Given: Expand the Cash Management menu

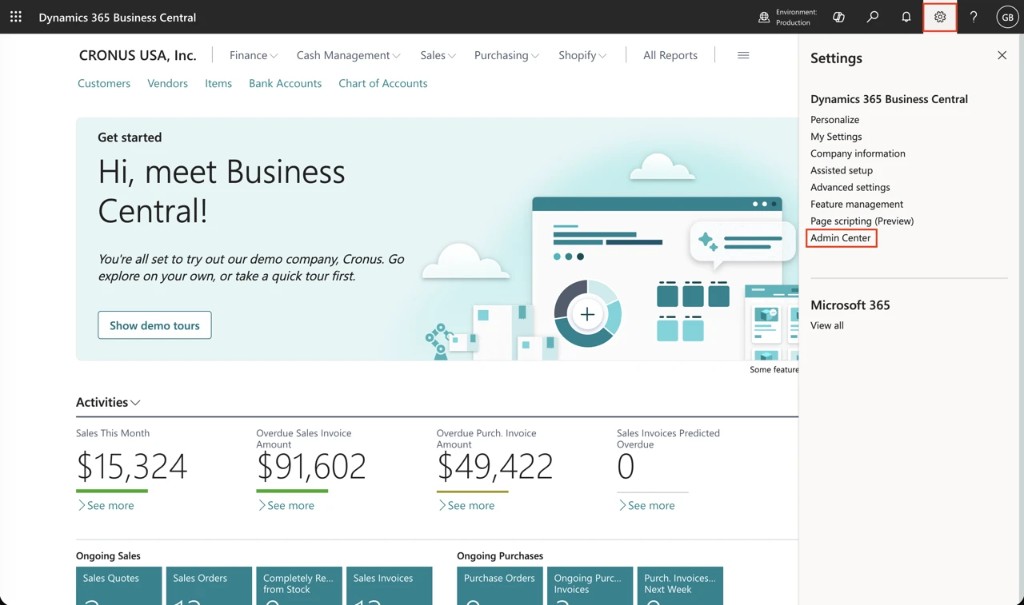Looking at the screenshot, I should coord(348,56).
